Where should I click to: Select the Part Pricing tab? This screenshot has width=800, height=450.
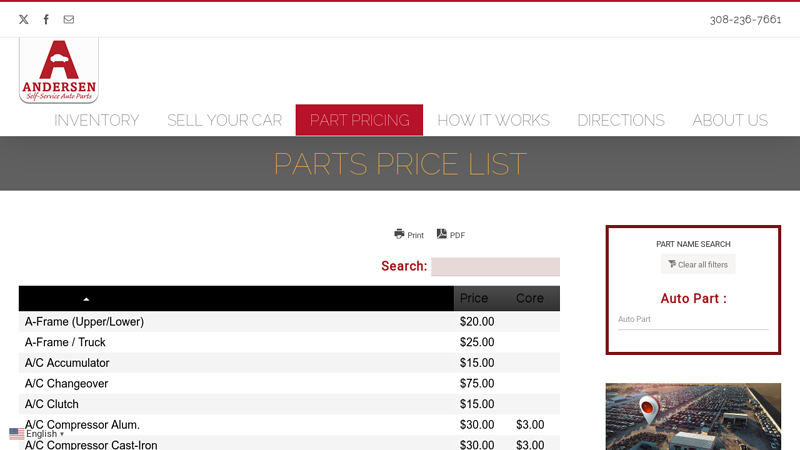click(359, 120)
